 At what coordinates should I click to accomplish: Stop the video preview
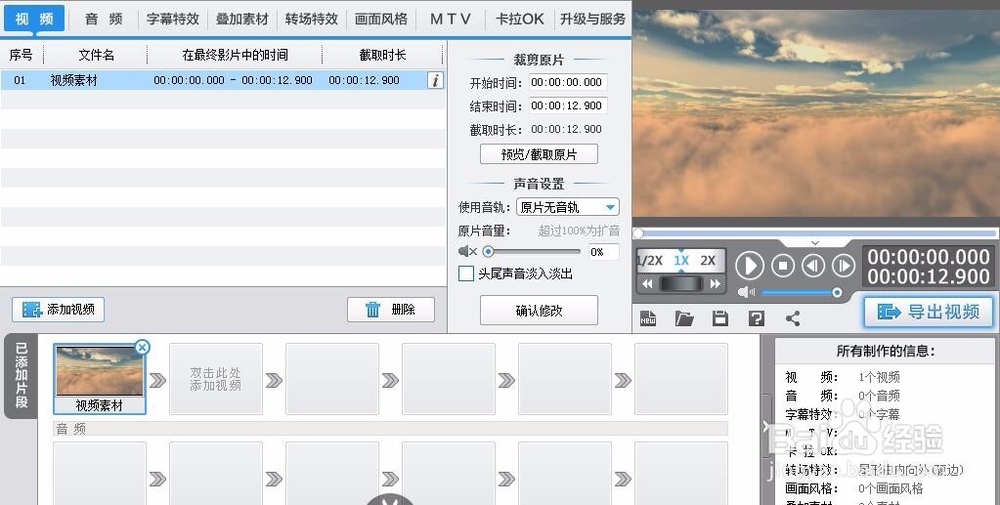click(783, 265)
